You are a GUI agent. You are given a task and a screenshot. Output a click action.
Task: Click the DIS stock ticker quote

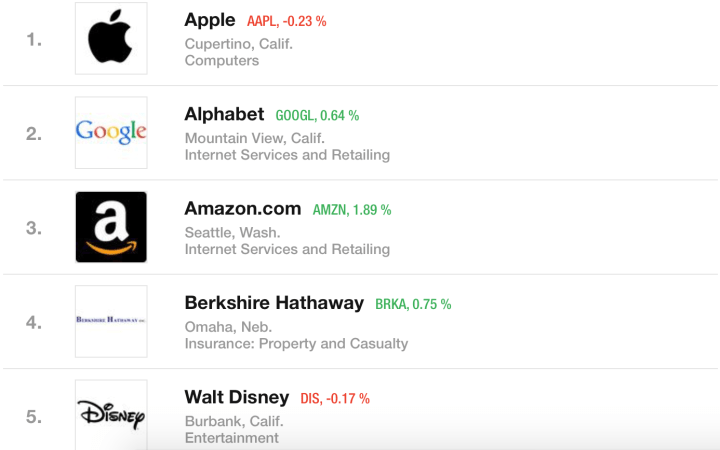[335, 399]
